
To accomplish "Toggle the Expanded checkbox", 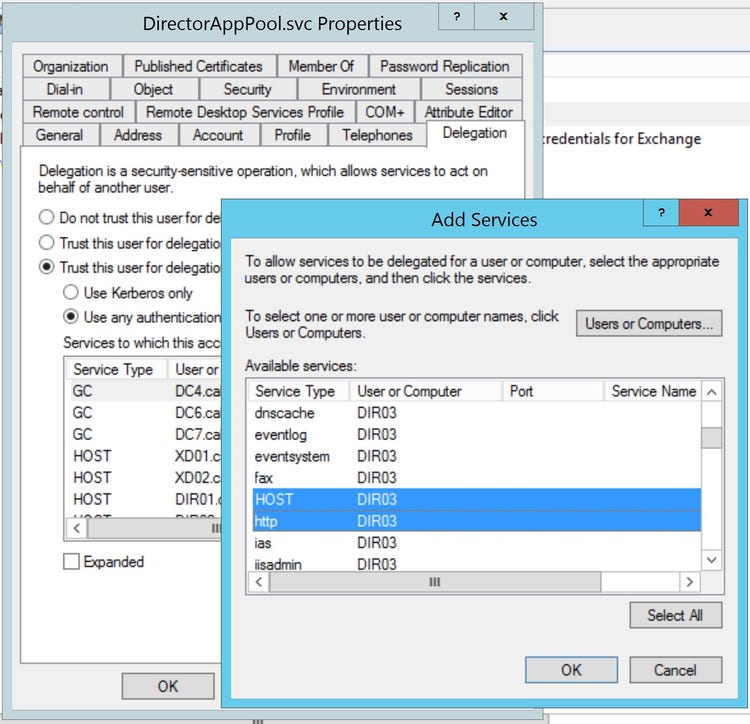I will (71, 561).
